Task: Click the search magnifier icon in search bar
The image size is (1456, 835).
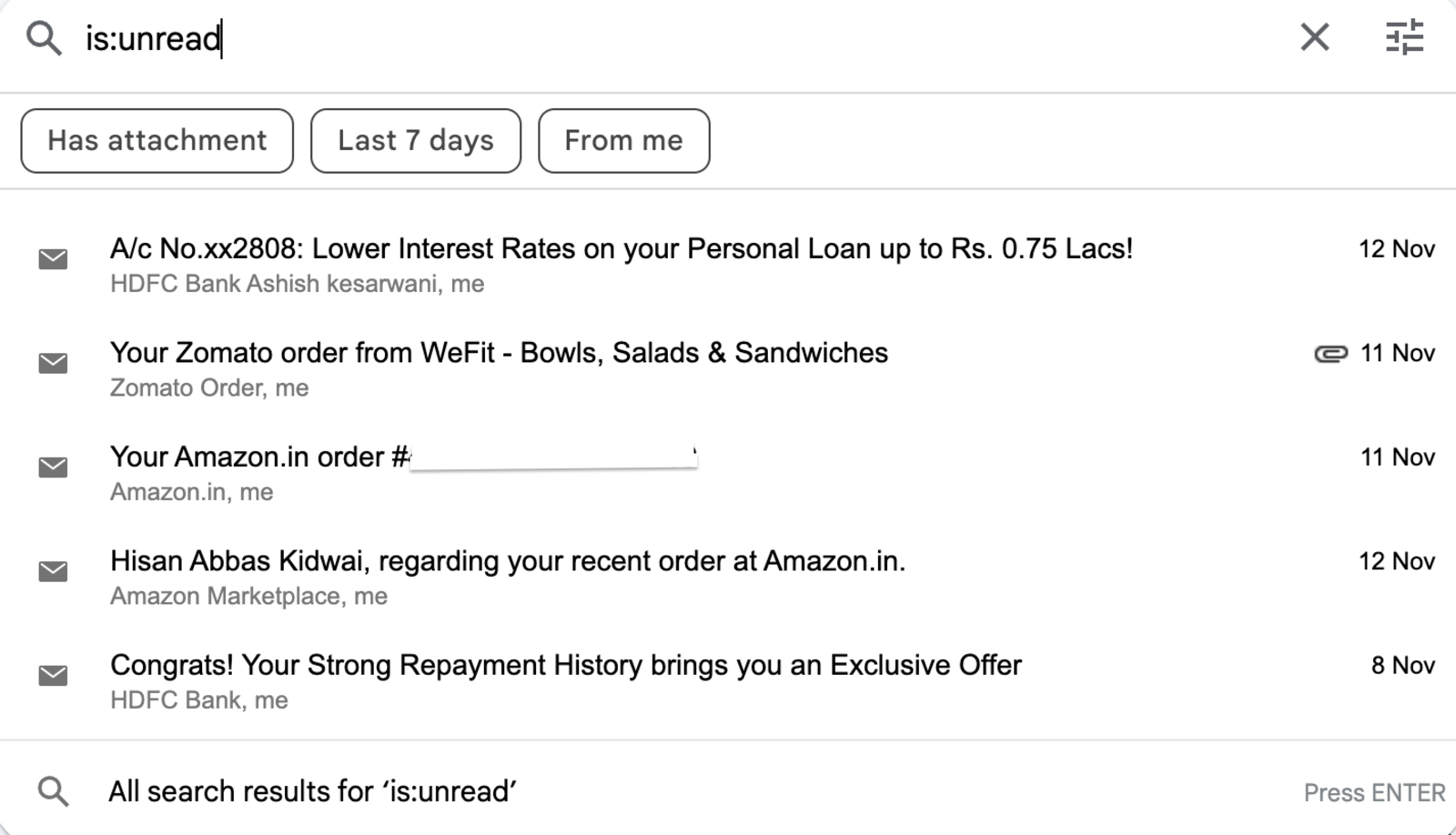Action: 43,38
